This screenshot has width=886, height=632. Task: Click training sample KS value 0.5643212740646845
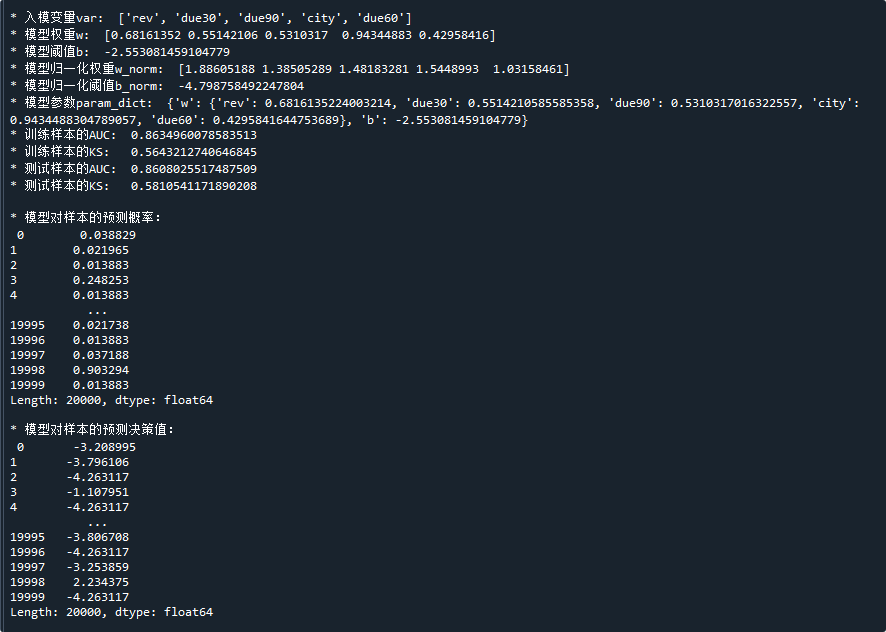pos(194,152)
